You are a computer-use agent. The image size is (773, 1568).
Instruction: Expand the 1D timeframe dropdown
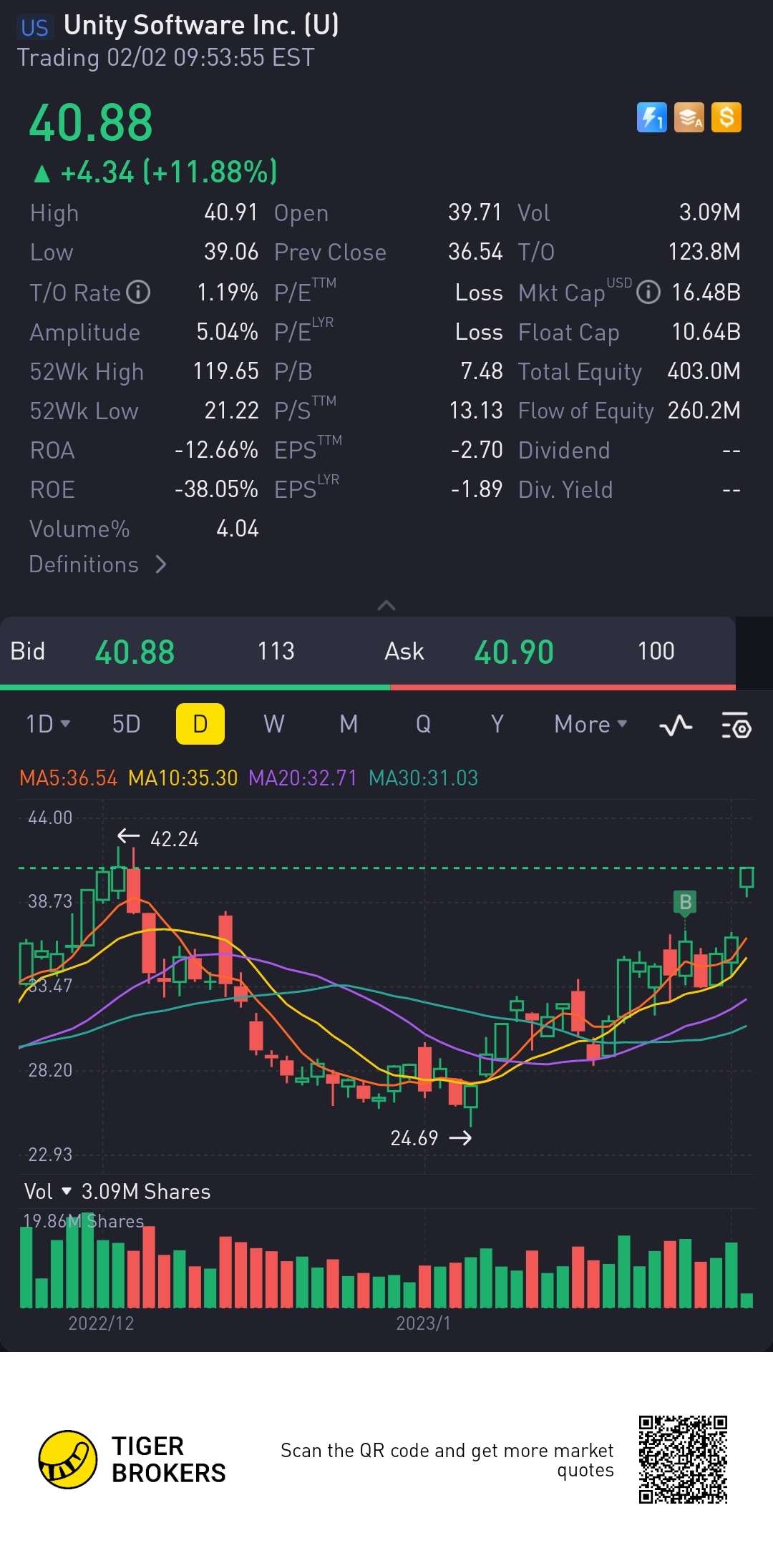click(x=48, y=724)
